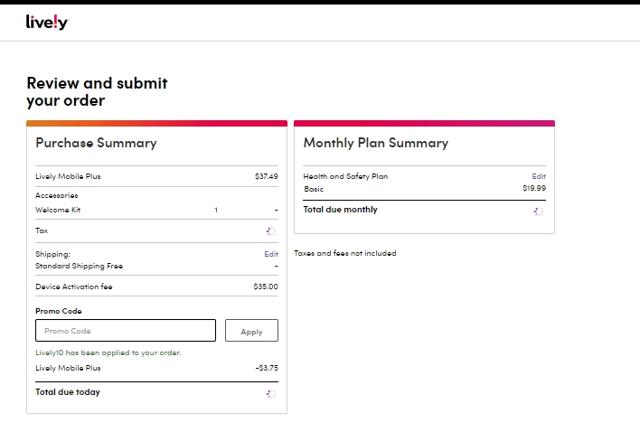Click the Tax loading spinner icon
The width and height of the screenshot is (640, 423).
point(271,231)
